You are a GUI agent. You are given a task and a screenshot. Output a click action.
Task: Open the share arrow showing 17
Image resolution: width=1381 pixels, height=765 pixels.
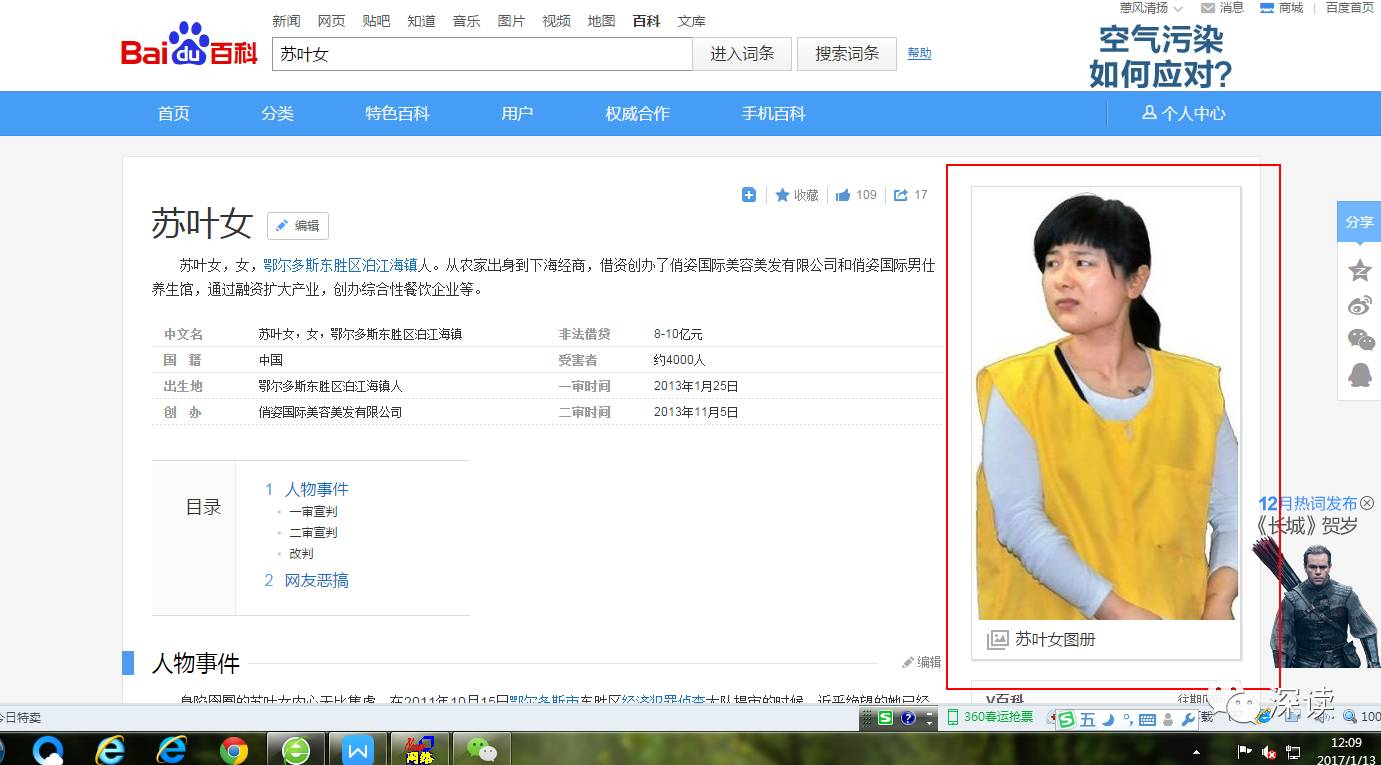click(911, 195)
